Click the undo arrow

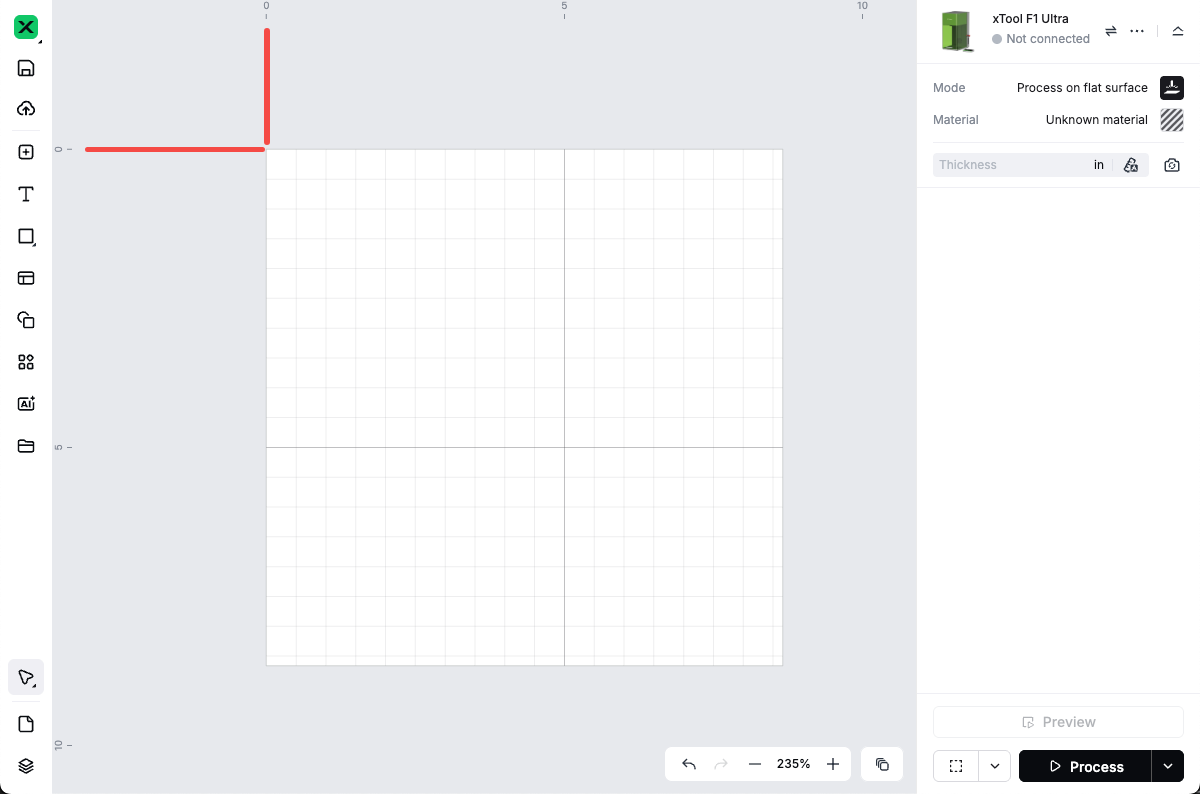pyautogui.click(x=689, y=764)
